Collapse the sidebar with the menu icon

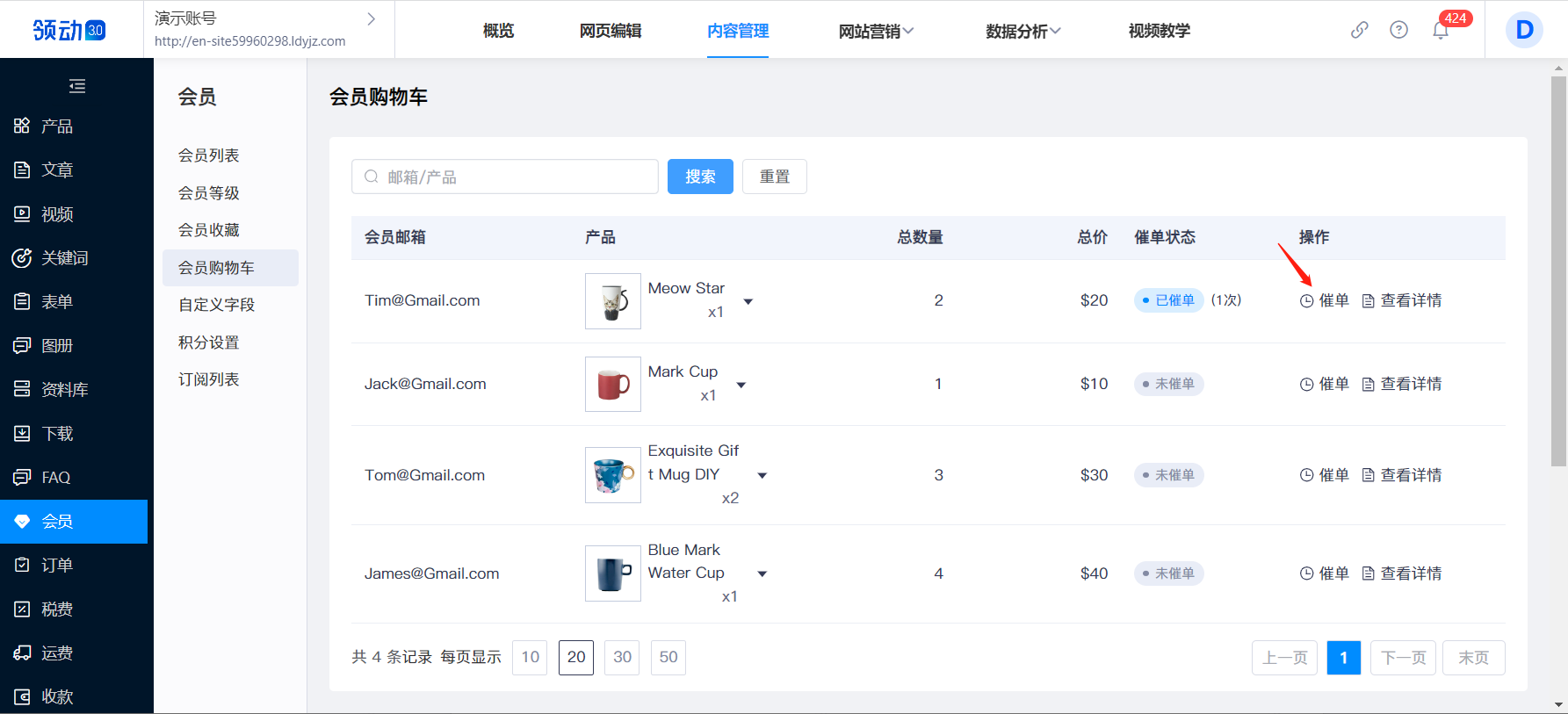(77, 86)
